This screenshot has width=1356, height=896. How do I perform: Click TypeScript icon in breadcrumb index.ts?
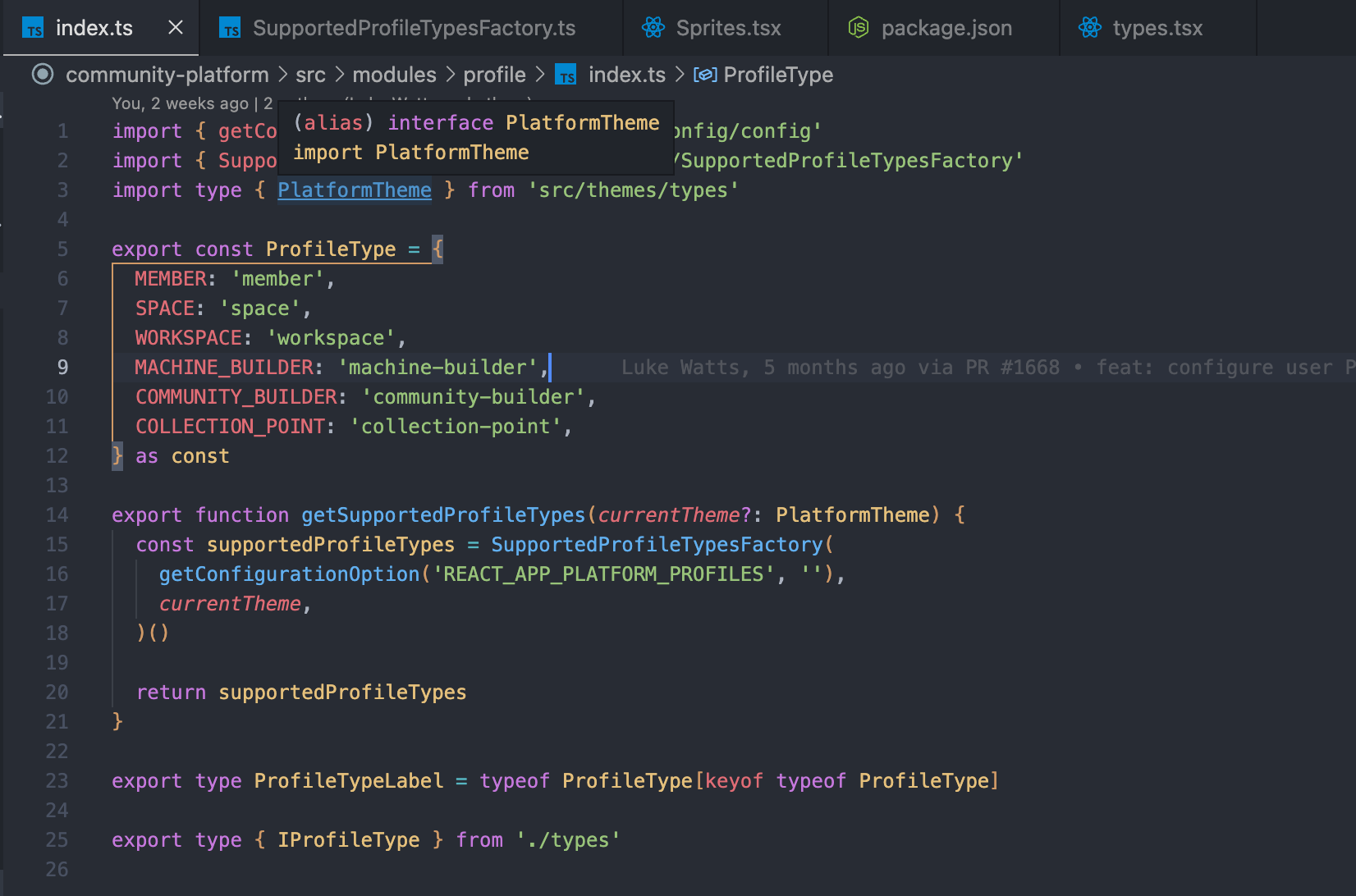(566, 75)
